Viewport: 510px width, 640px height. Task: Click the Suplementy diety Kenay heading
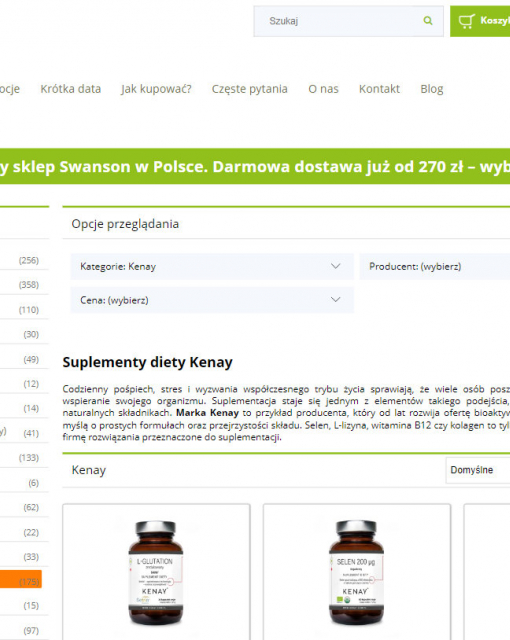147,362
